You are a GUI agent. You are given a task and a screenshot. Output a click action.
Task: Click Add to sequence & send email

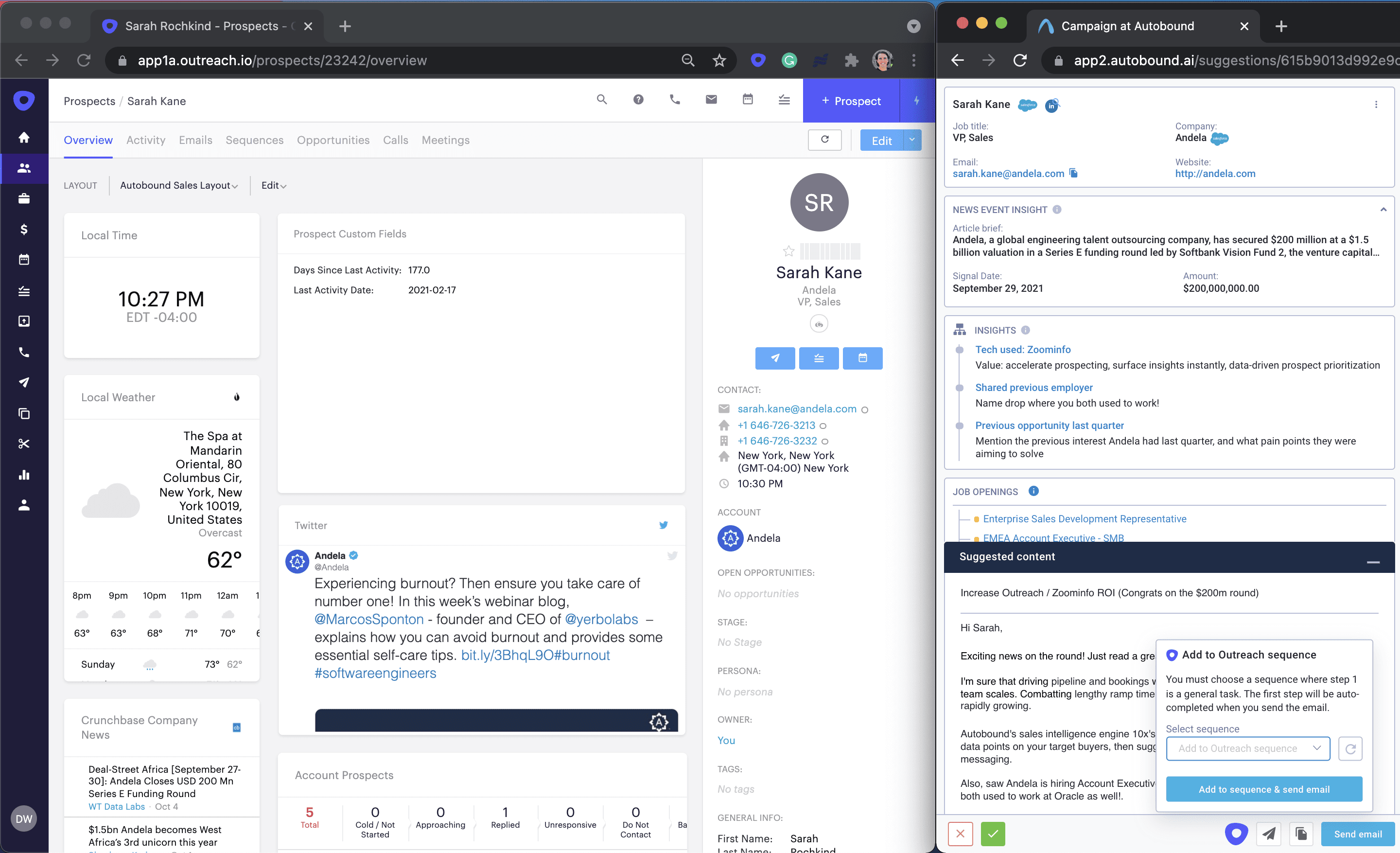1263,789
